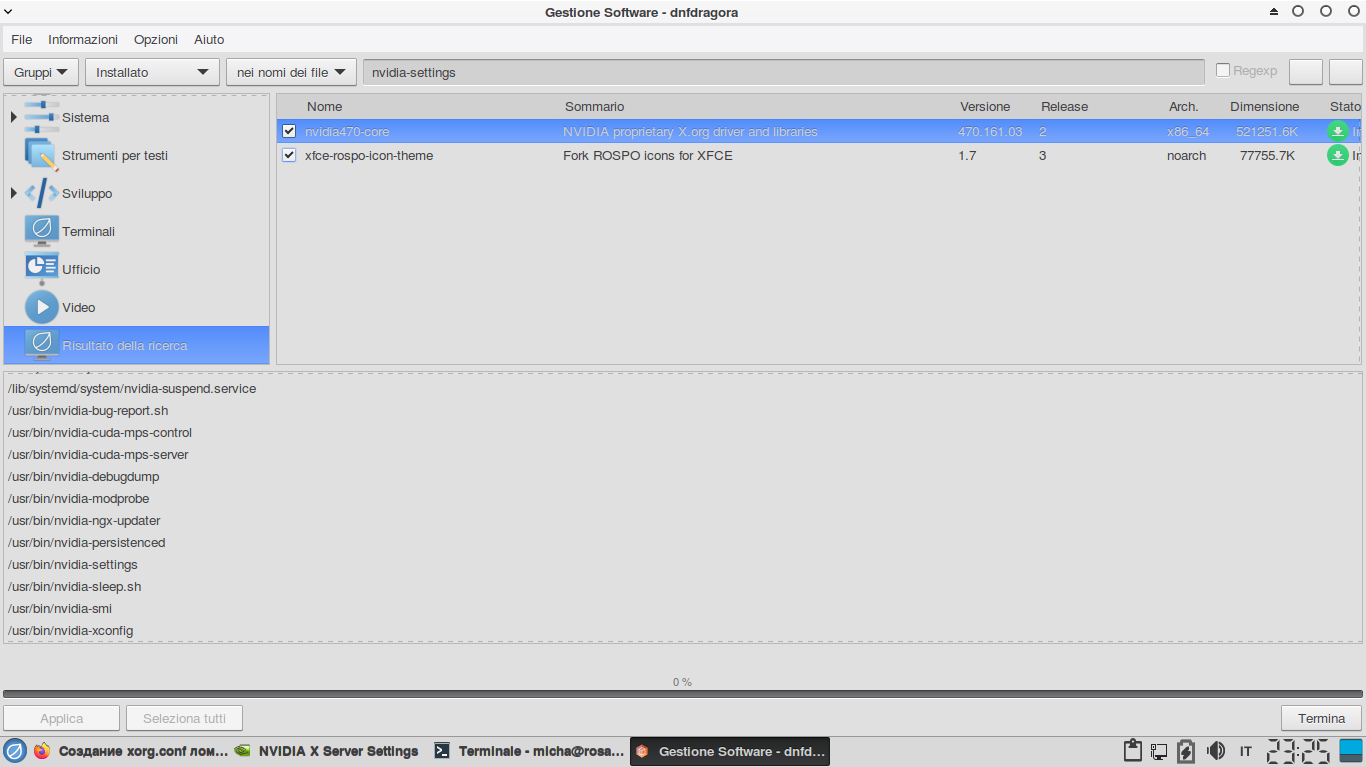This screenshot has width=1366, height=767.
Task: Click the NVIDIA X Server Settings taskbar icon
Action: (242, 751)
